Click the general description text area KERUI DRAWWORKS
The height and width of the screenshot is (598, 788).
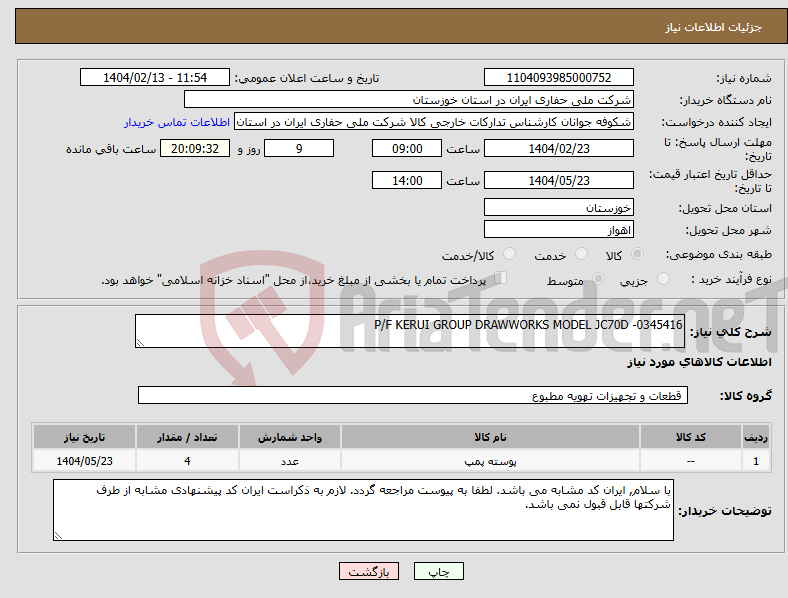tap(410, 331)
